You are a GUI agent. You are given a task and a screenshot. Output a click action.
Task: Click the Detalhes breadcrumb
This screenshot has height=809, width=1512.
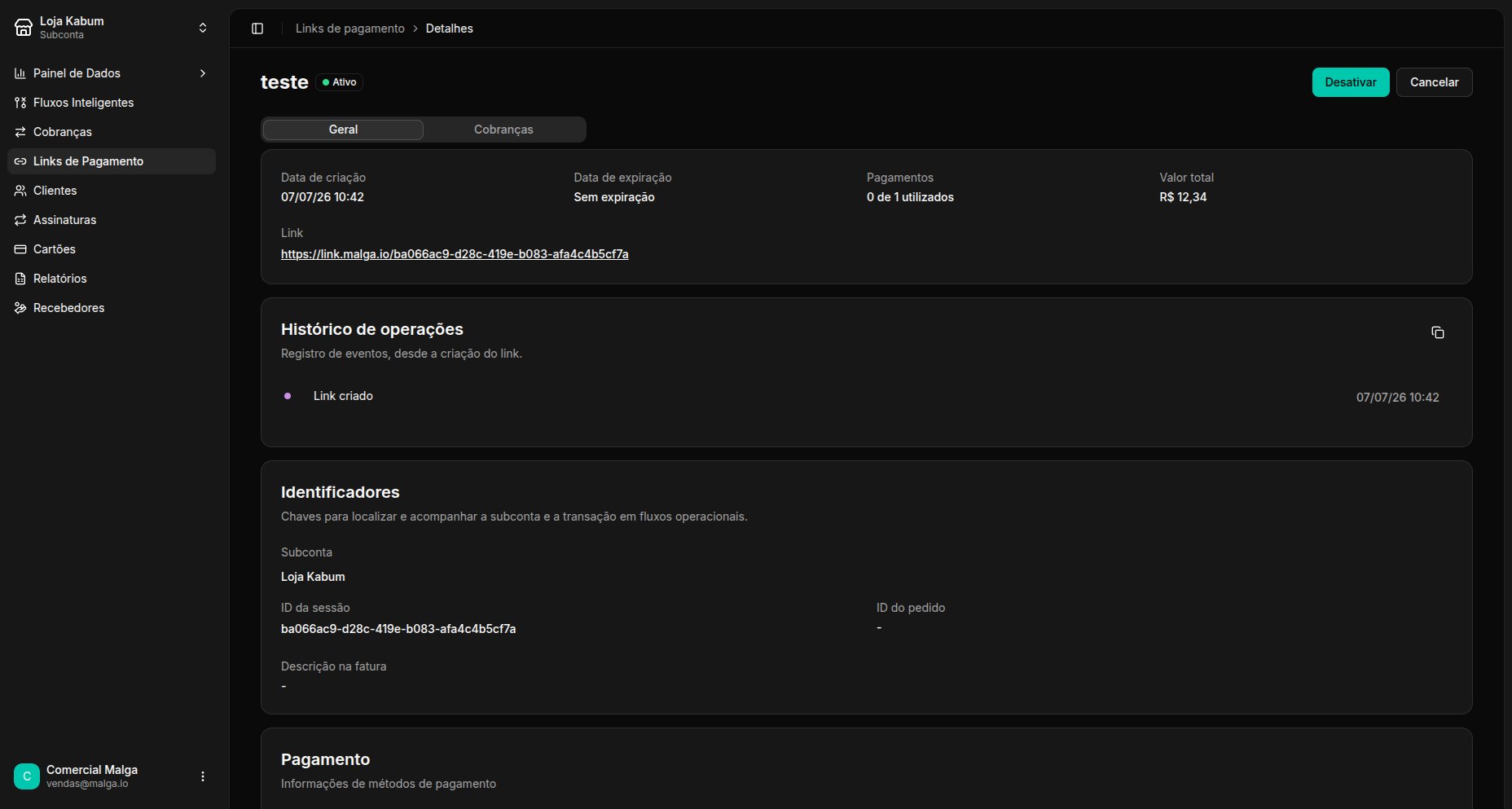click(x=450, y=29)
